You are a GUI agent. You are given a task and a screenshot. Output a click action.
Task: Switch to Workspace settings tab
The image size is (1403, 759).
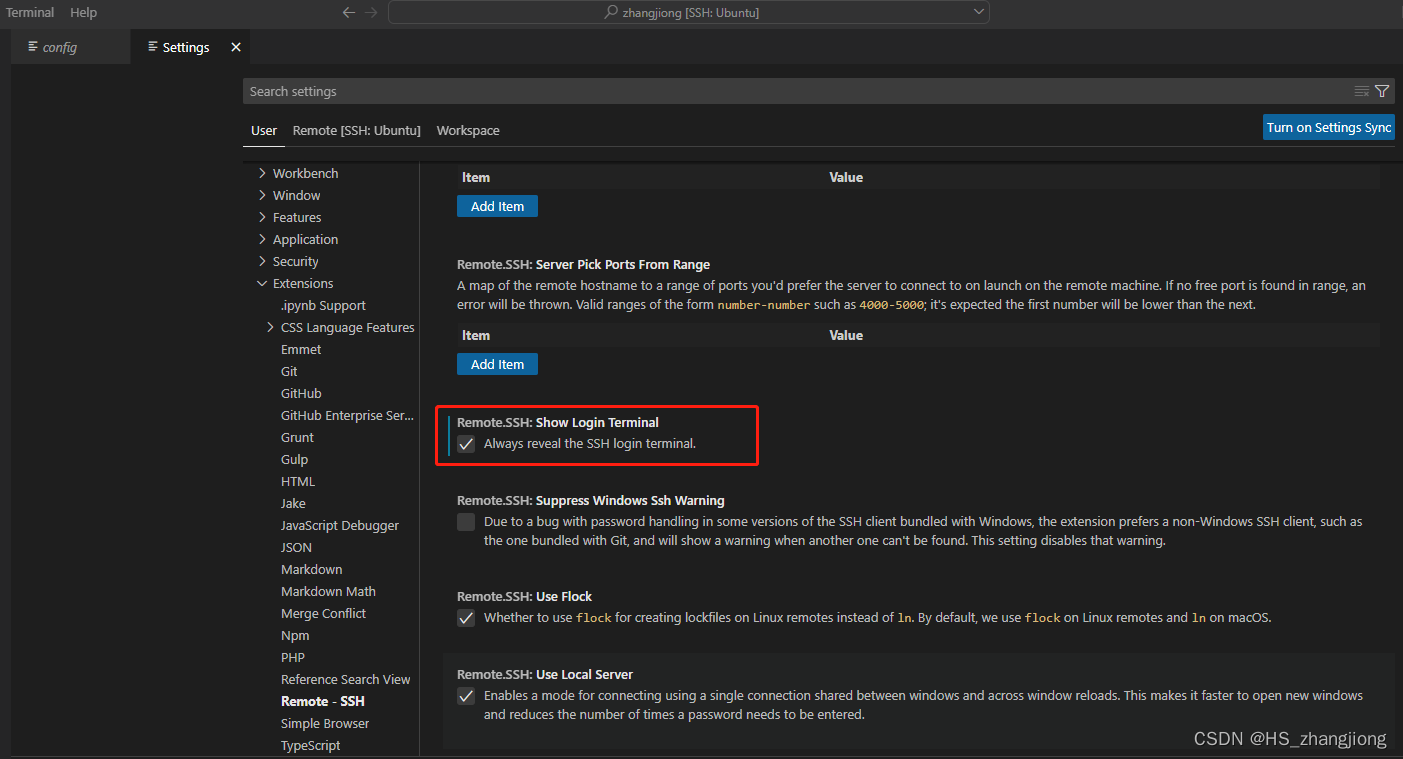(468, 131)
